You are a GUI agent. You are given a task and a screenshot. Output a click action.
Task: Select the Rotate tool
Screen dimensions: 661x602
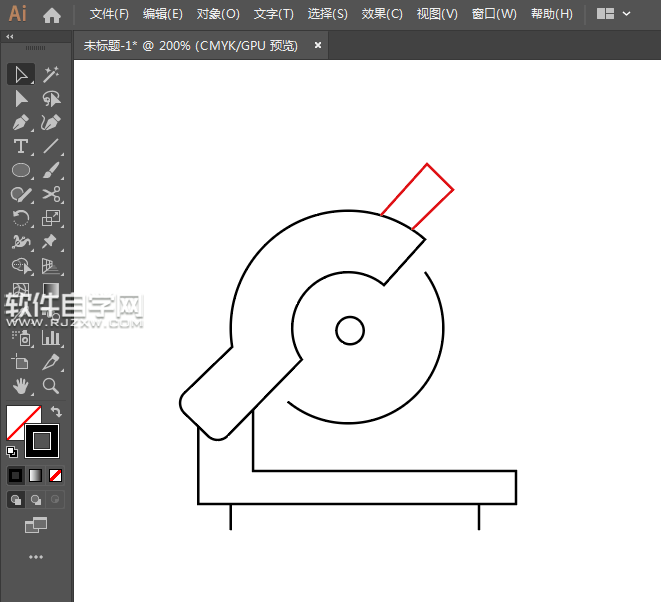click(x=21, y=218)
